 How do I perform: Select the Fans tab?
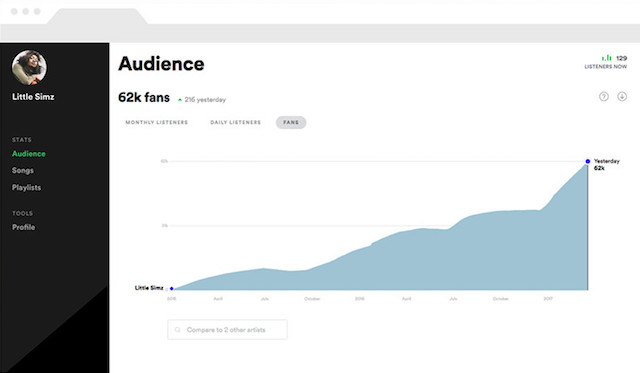coord(291,122)
